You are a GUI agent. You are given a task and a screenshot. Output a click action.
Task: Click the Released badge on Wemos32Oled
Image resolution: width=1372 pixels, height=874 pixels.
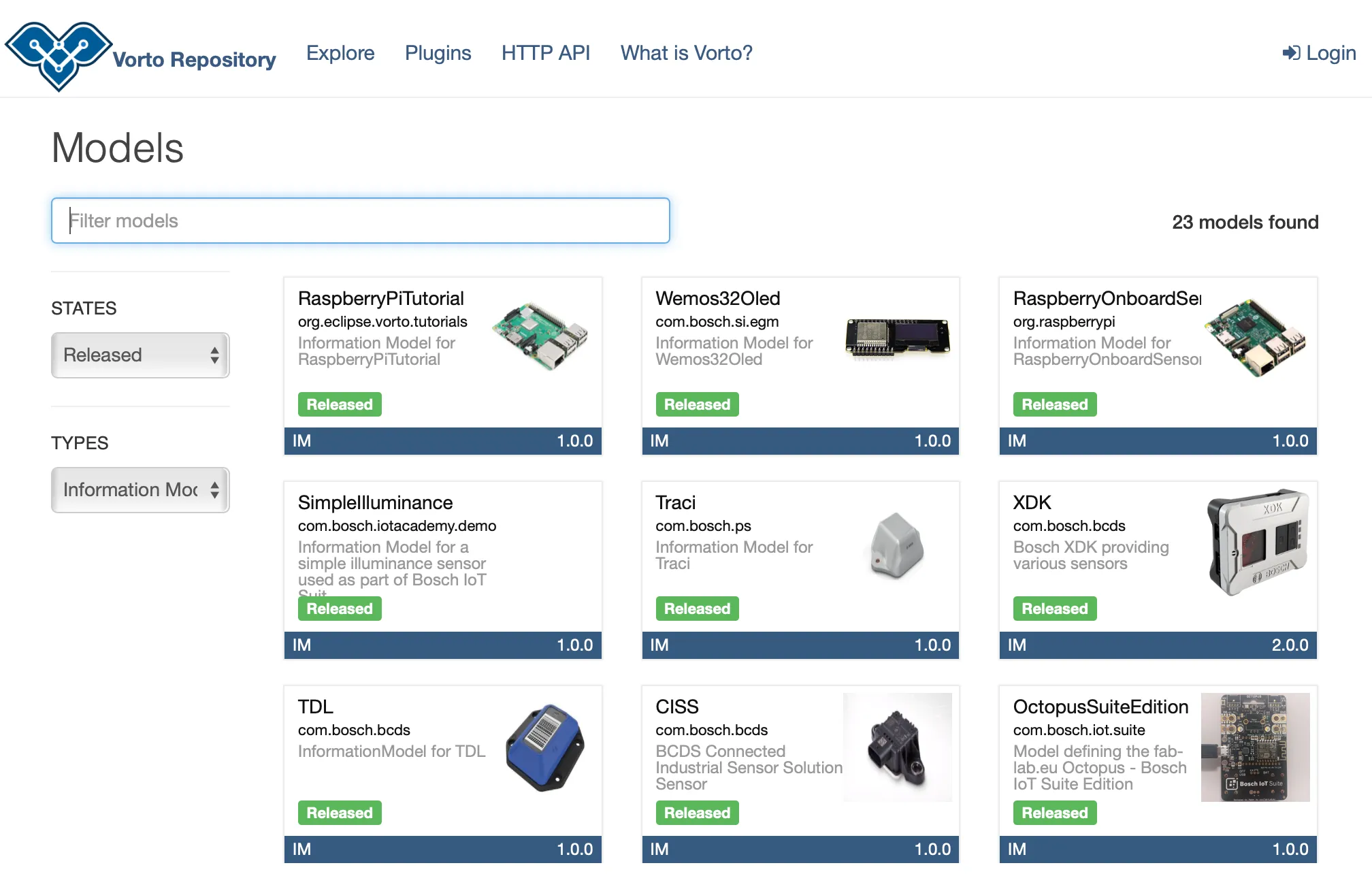point(697,404)
